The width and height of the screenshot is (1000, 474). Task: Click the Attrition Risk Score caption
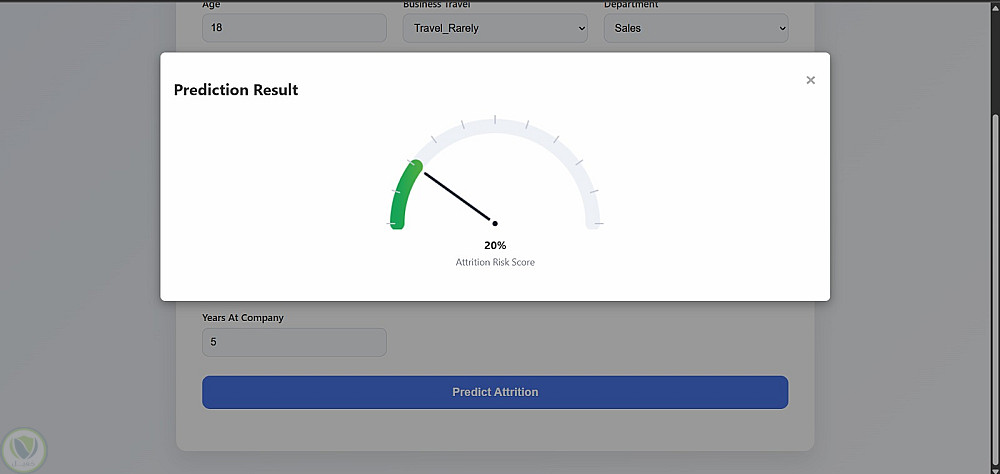495,262
